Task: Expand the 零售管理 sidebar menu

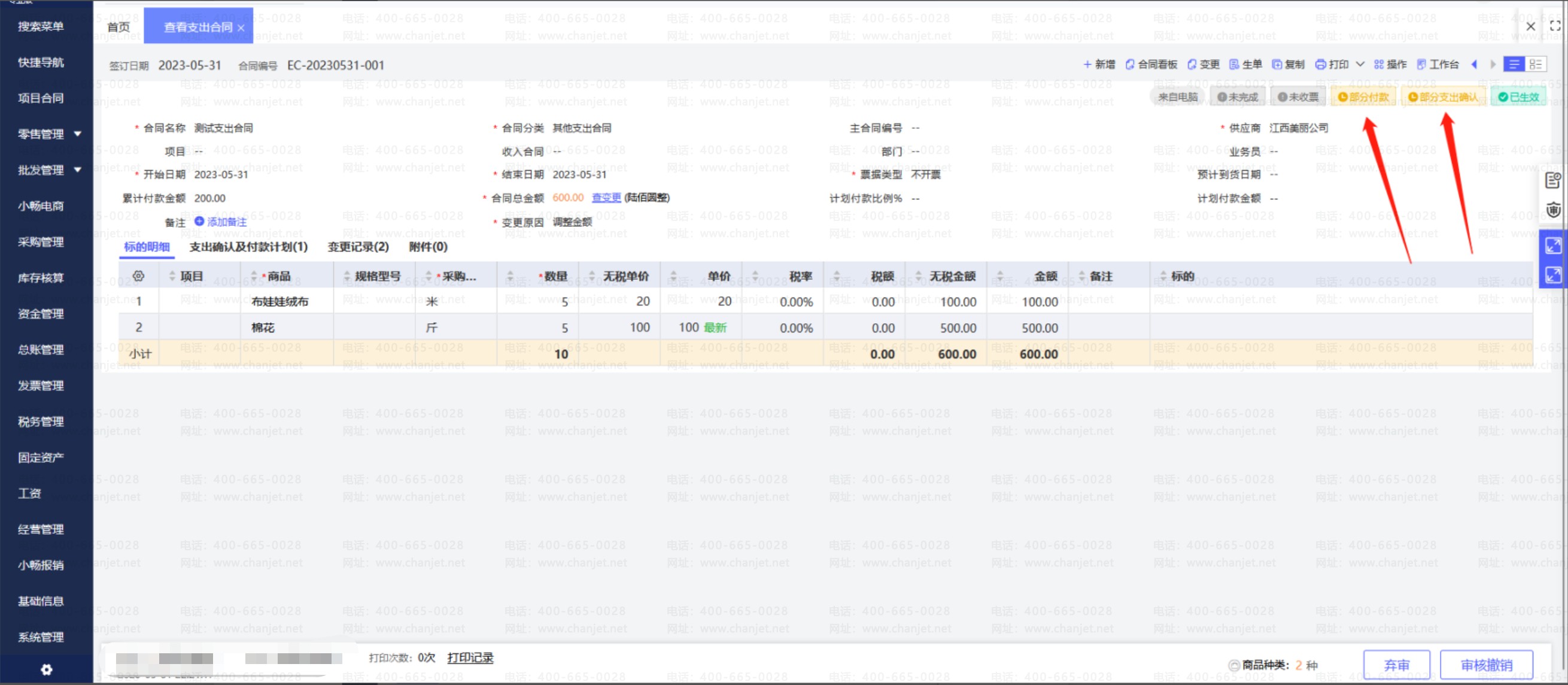Action: [x=78, y=134]
